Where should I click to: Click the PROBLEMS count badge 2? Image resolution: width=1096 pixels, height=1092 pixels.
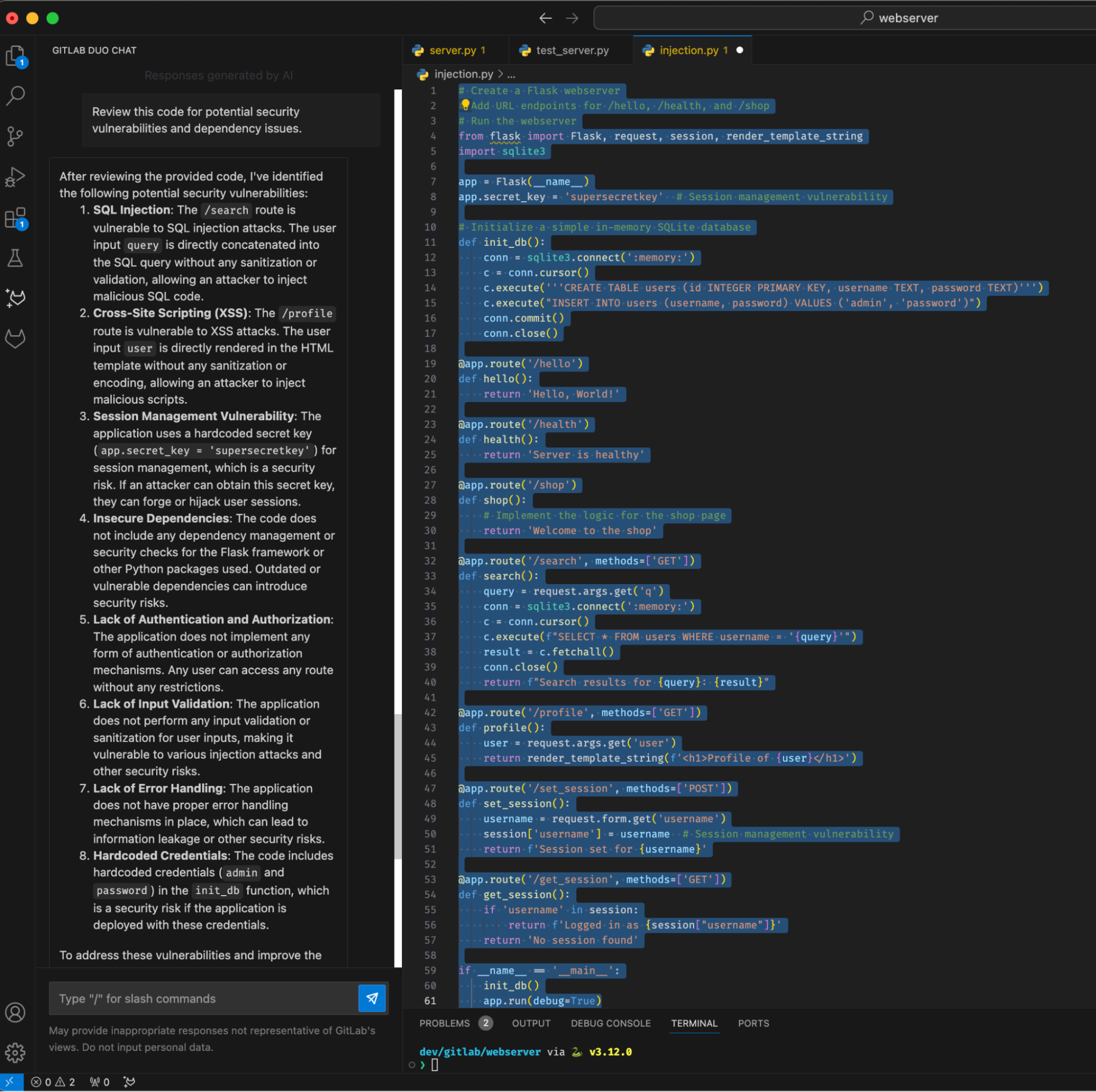[x=485, y=1023]
